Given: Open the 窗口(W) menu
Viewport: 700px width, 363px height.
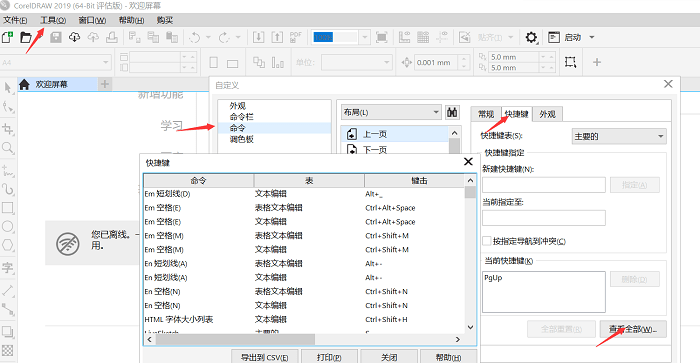Looking at the screenshot, I should [92, 20].
